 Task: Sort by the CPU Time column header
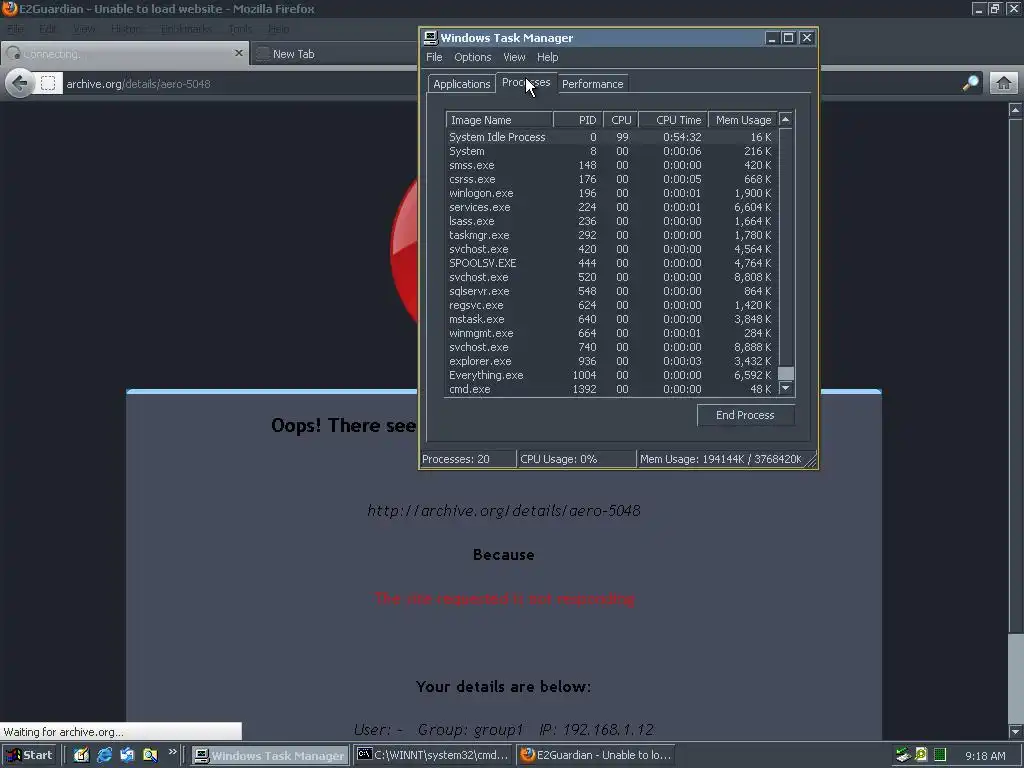point(673,120)
